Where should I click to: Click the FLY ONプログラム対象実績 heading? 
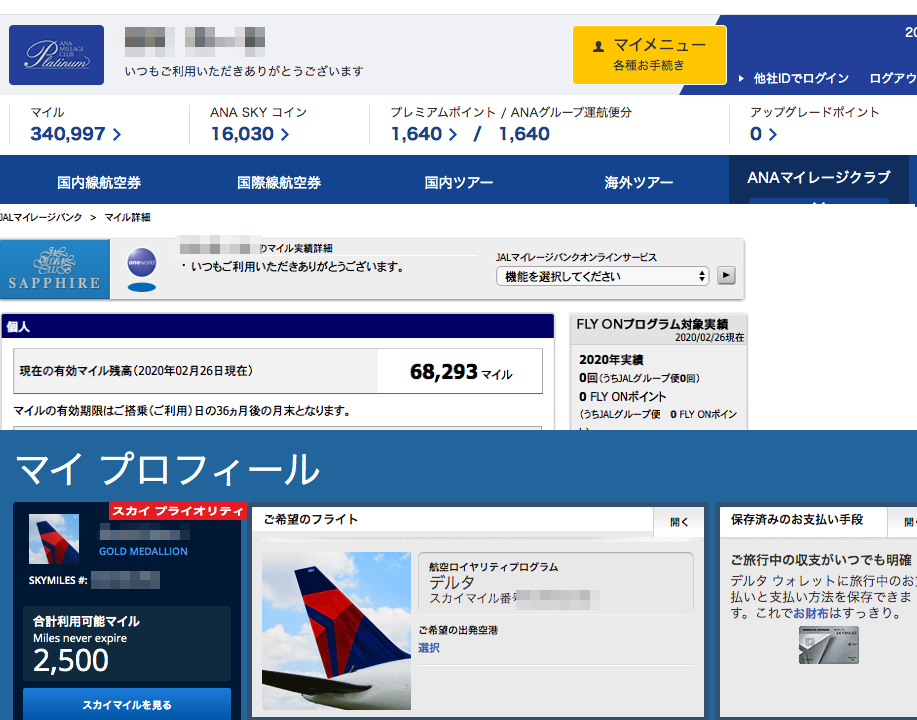[652, 324]
